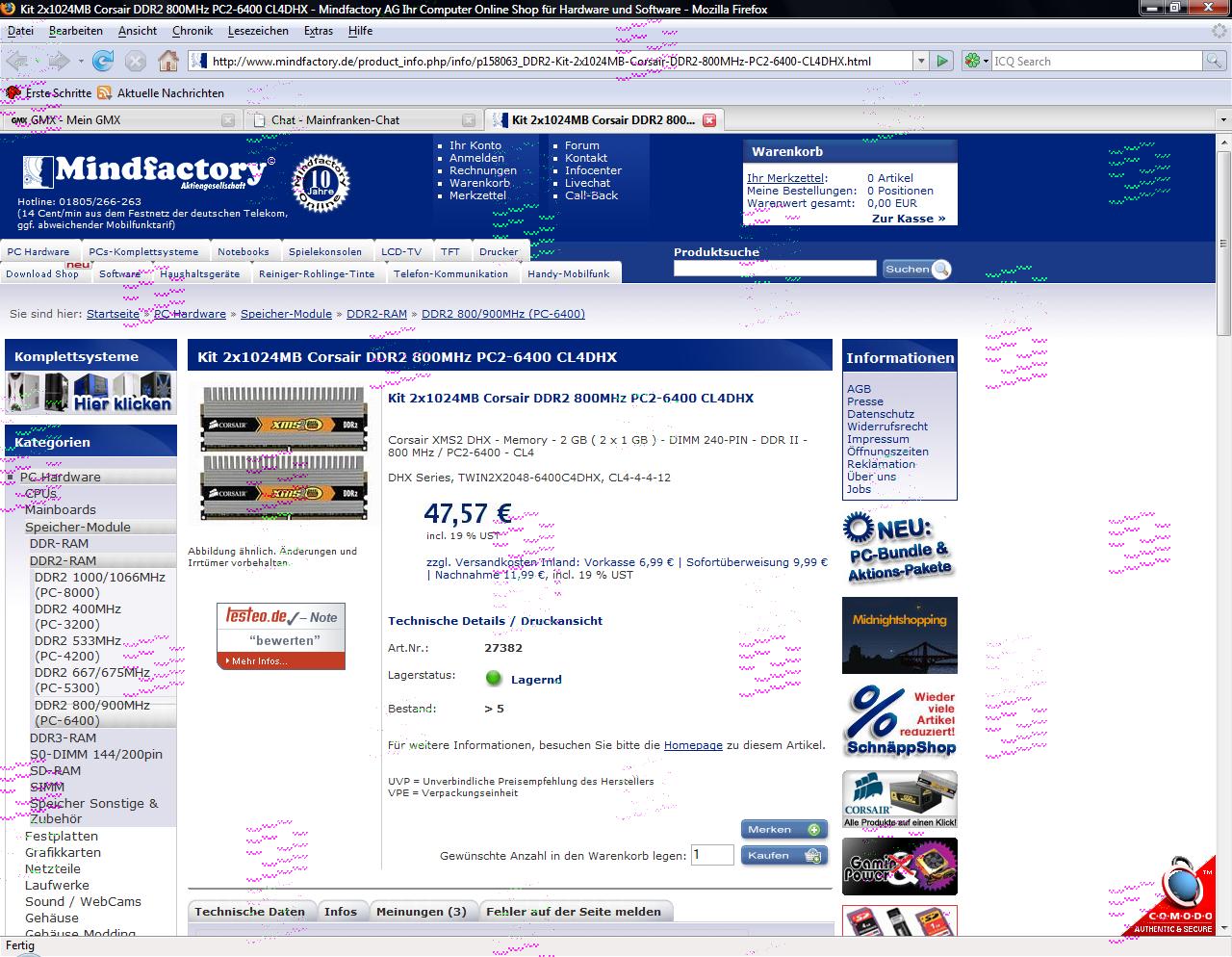Click the ICQ search magnifier icon
The image size is (1232, 957).
click(x=1215, y=61)
